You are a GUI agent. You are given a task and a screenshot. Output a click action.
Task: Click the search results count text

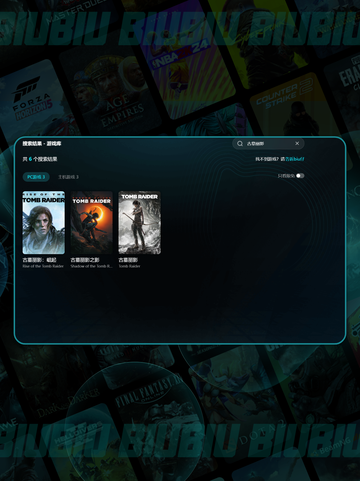[x=40, y=159]
